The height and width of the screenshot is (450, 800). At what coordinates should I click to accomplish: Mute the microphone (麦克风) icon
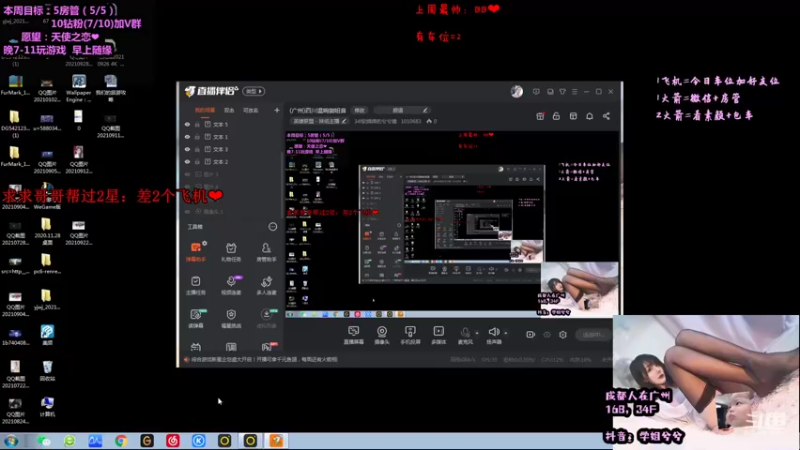465,333
